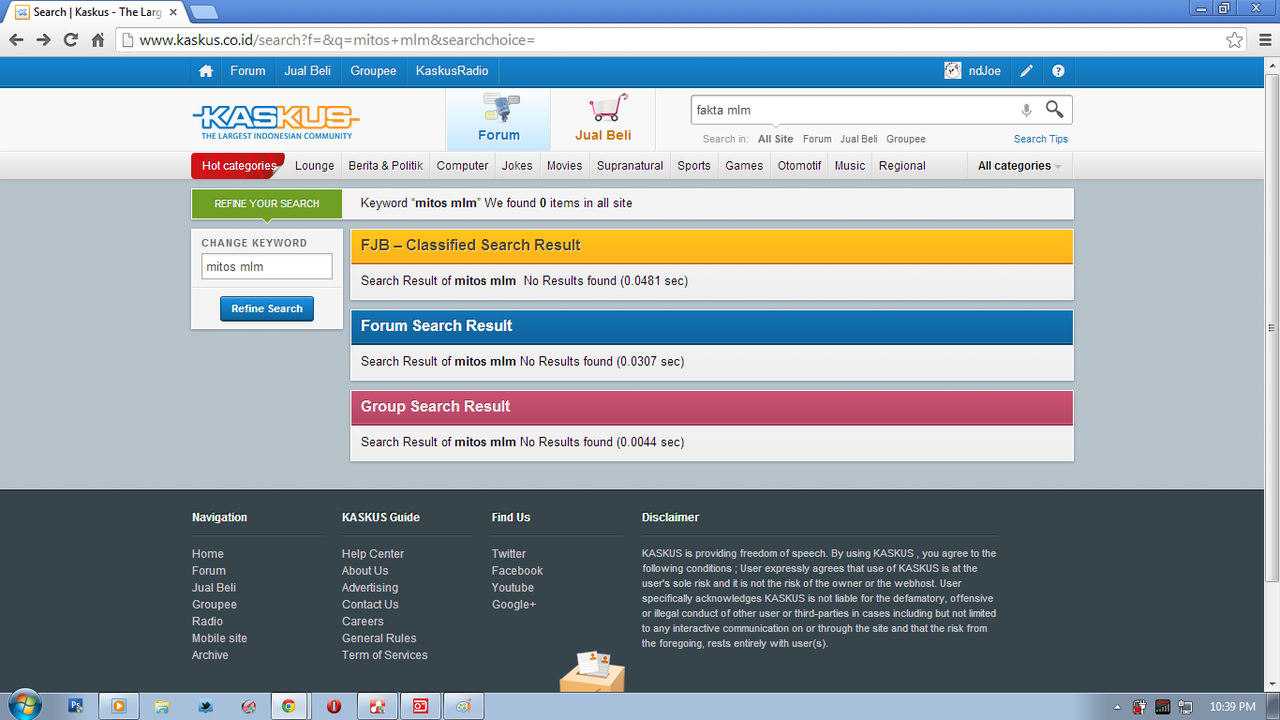Open a new tab with the new tab button

[203, 12]
